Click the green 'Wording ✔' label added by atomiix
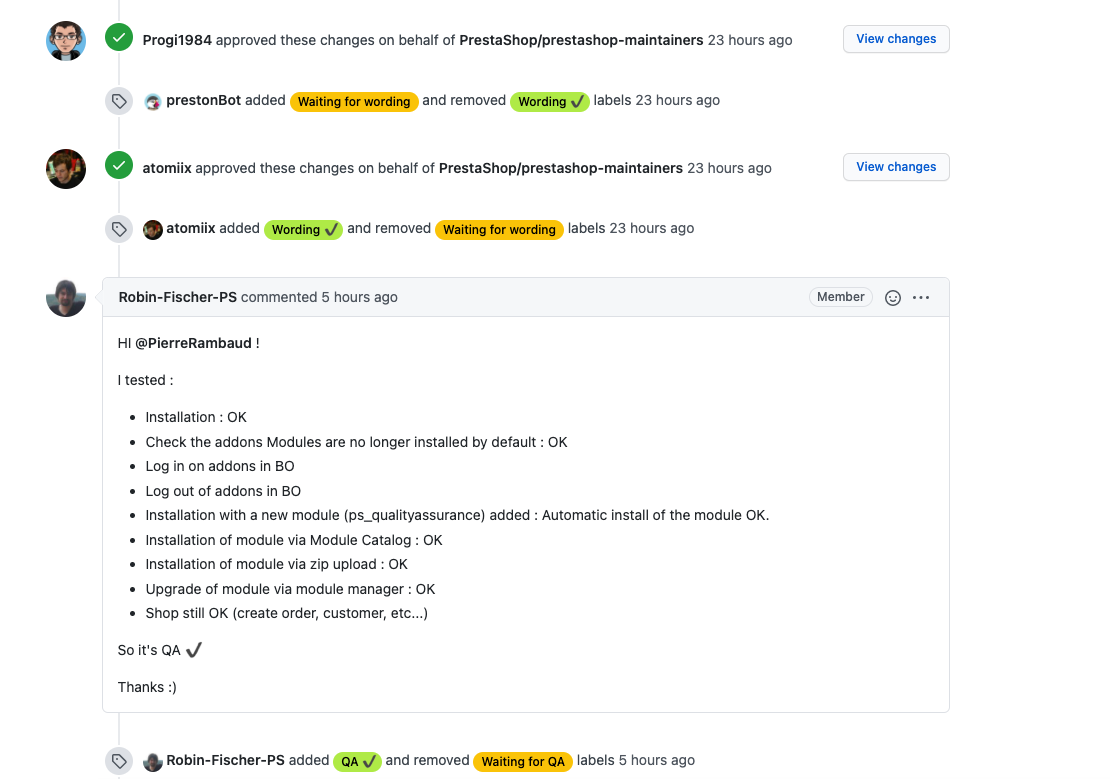Screen dimensions: 1110x779 [303, 230]
